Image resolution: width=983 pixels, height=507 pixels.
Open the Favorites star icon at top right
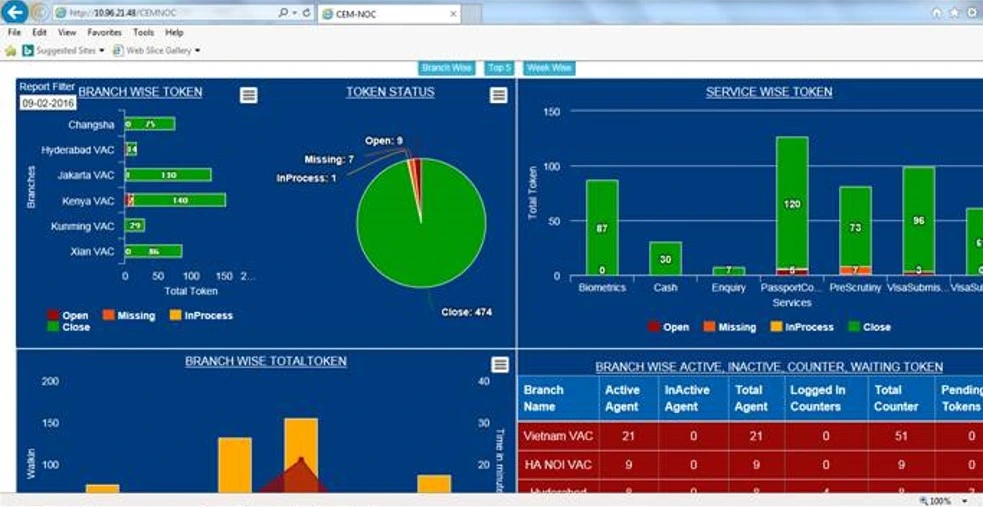954,13
